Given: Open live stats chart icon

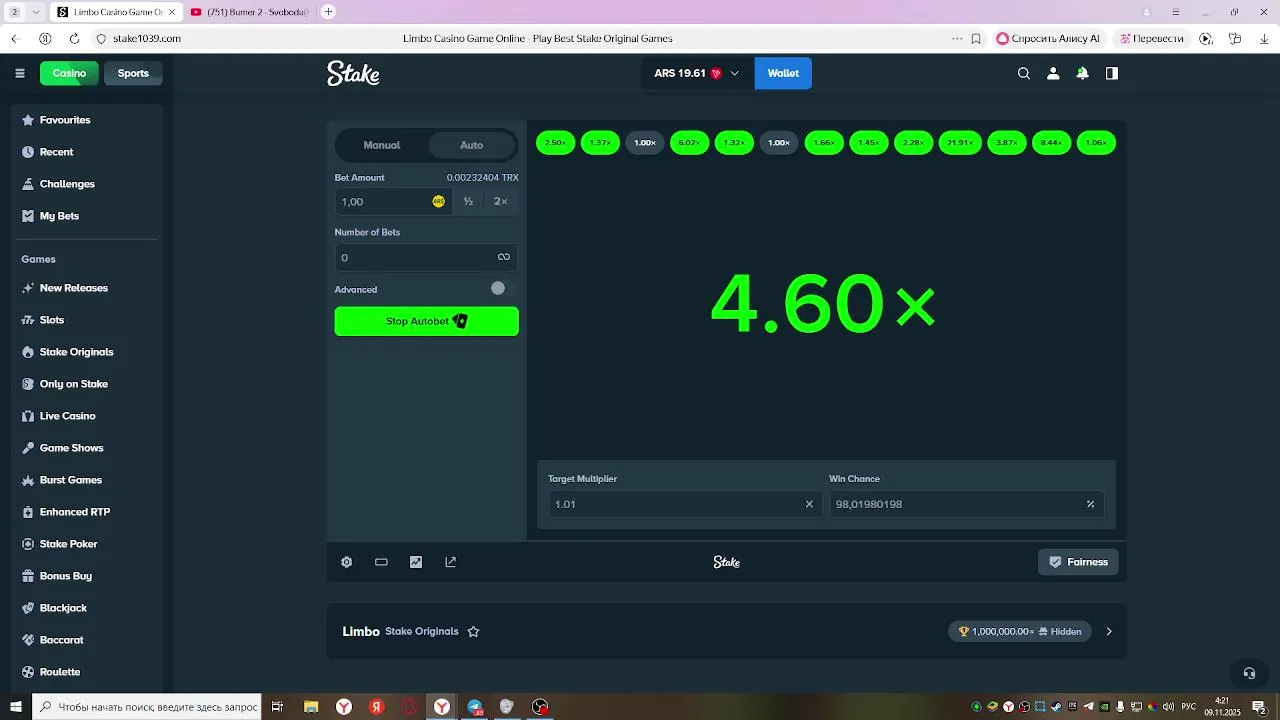Looking at the screenshot, I should 416,562.
